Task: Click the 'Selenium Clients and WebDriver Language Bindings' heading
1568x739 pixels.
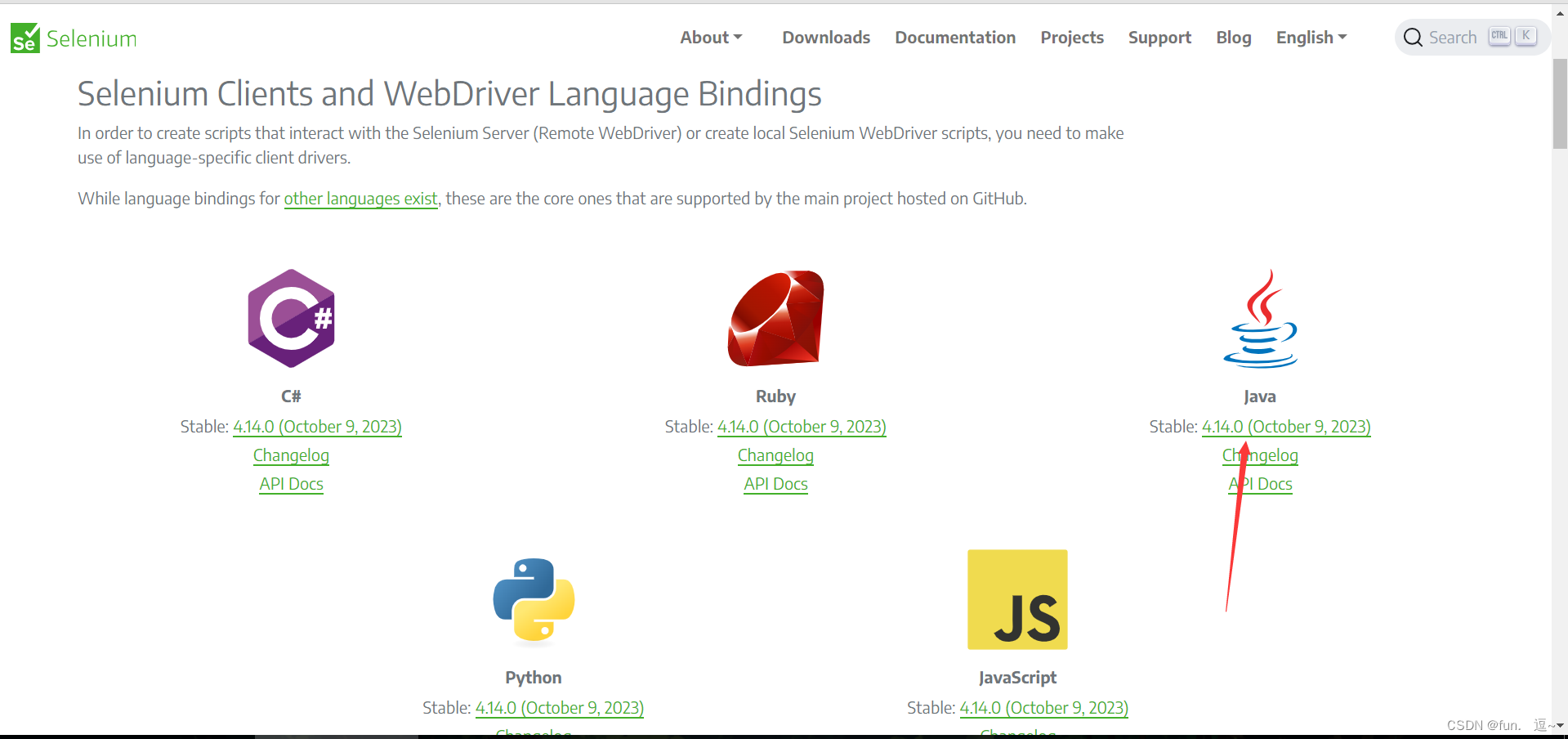Action: (449, 94)
